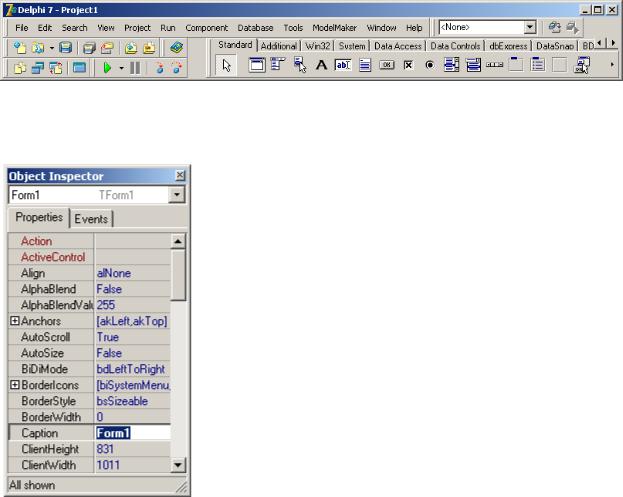The image size is (623, 497).
Task: Click the View Form toolbar icon
Action: (38, 68)
